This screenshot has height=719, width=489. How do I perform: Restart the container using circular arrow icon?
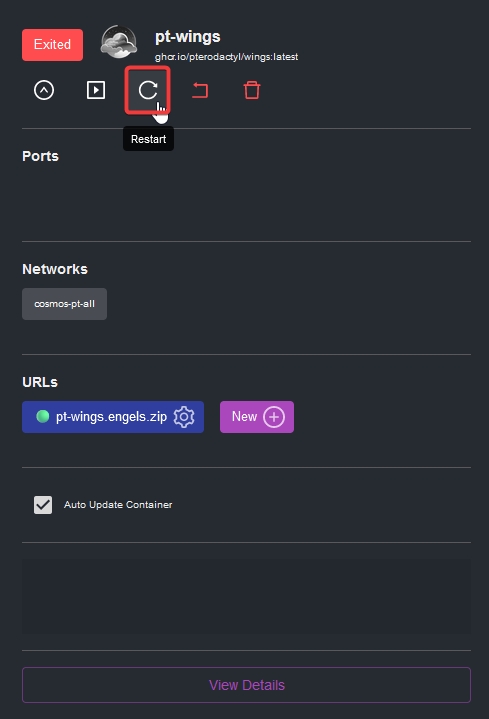coord(148,90)
